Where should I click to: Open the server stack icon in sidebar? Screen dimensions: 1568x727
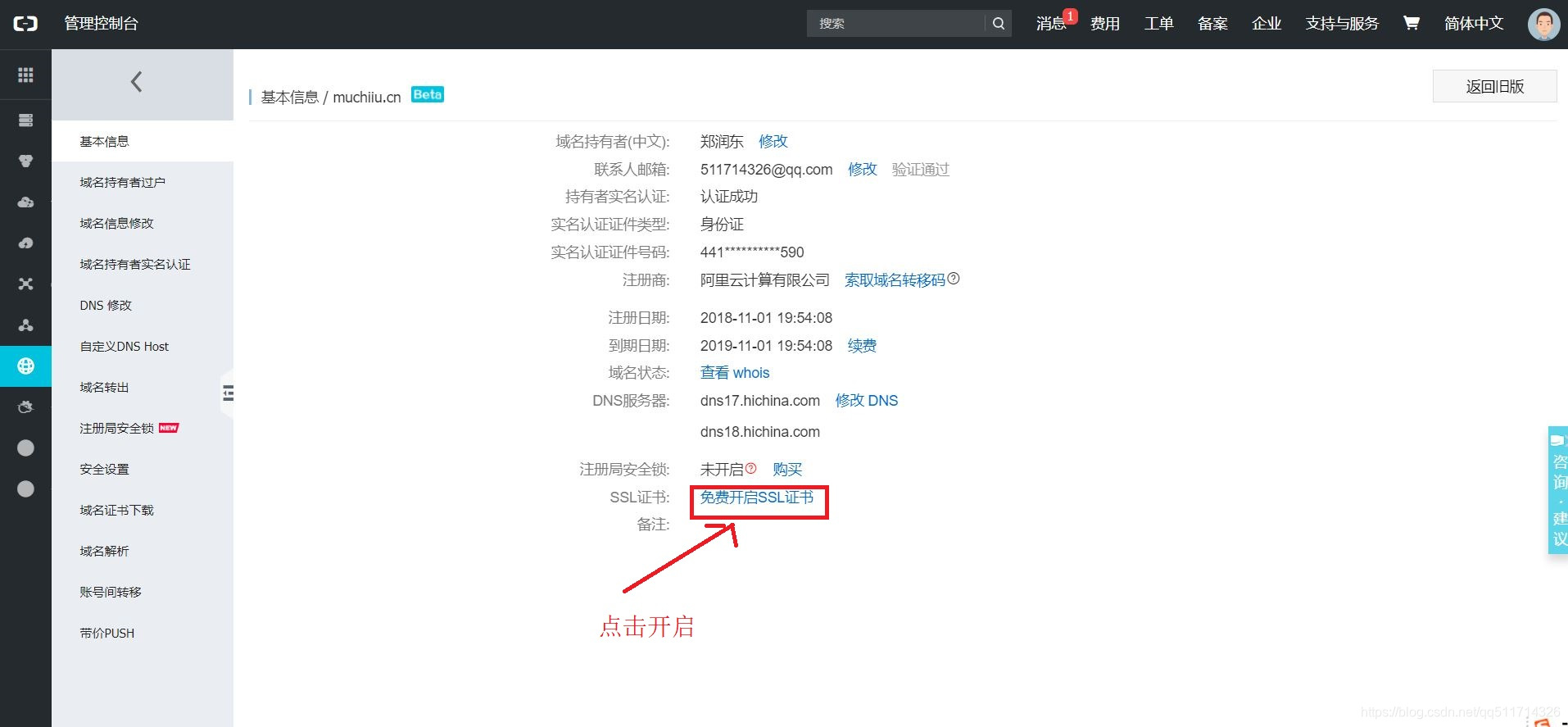tap(25, 120)
